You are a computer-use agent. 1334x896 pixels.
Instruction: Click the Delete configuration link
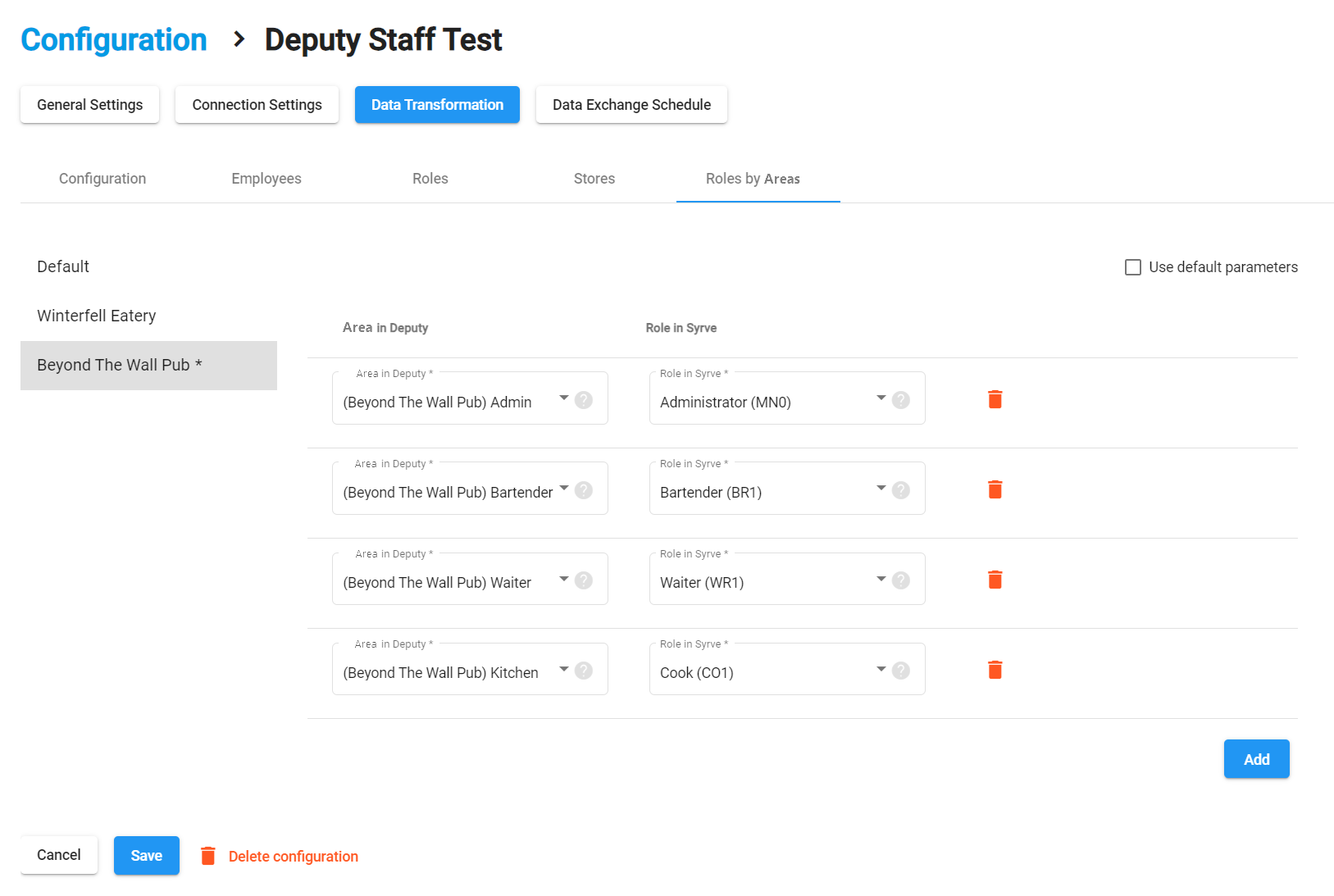coord(293,857)
